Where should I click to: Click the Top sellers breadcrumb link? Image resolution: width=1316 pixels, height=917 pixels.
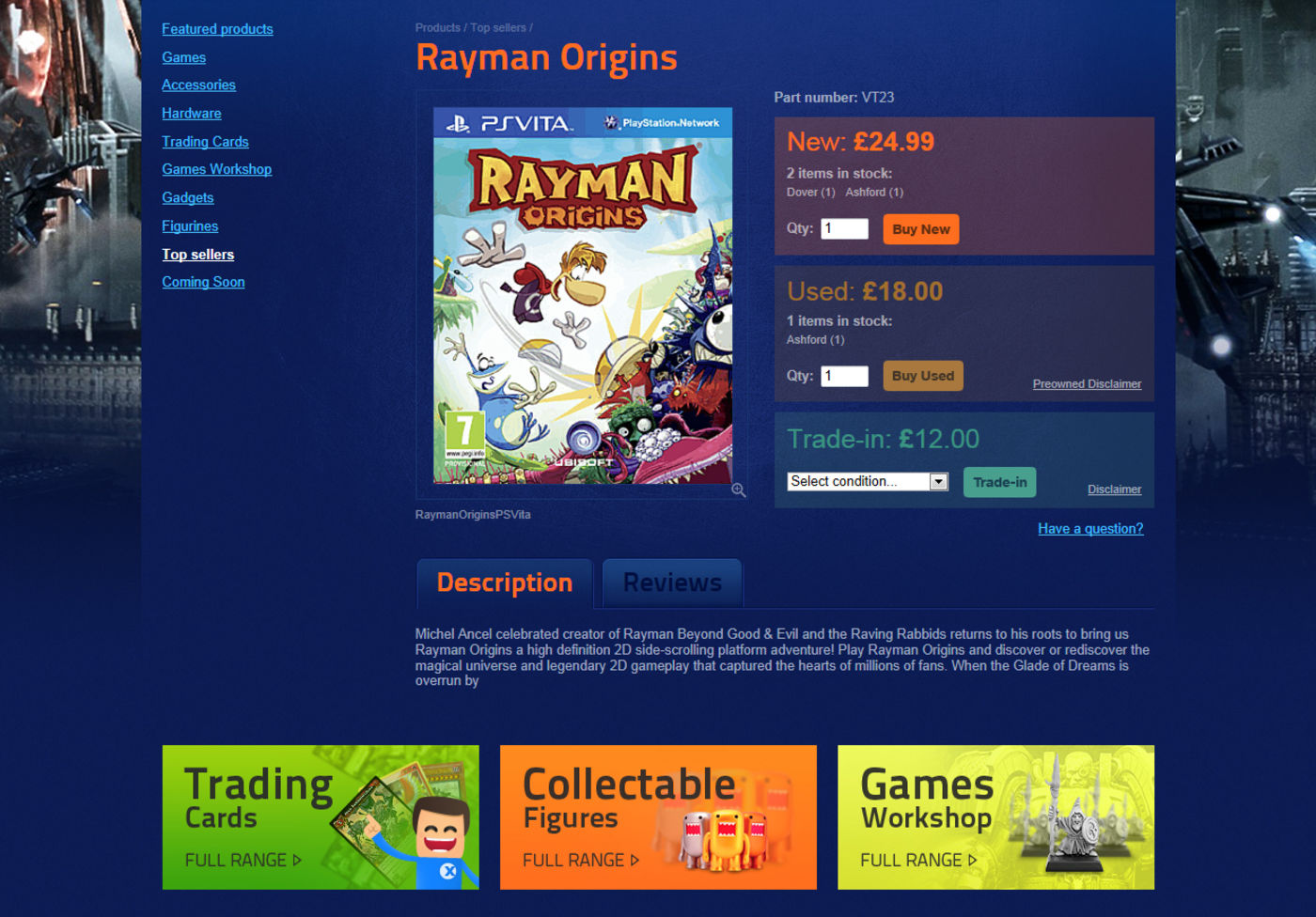[x=498, y=27]
